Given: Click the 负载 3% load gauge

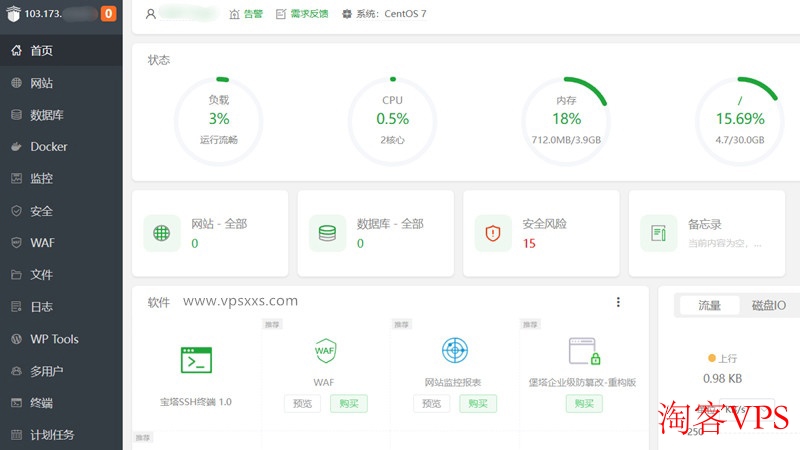Looking at the screenshot, I should pyautogui.click(x=219, y=121).
